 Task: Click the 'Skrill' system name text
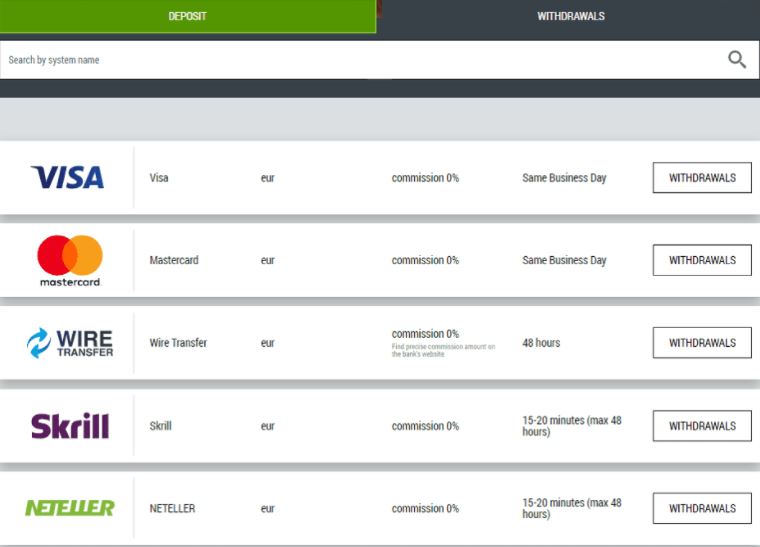[160, 426]
